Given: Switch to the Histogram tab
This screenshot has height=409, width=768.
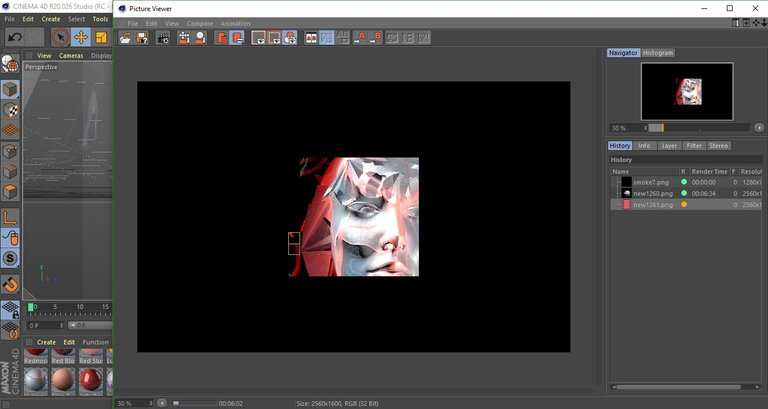Looking at the screenshot, I should pos(658,52).
